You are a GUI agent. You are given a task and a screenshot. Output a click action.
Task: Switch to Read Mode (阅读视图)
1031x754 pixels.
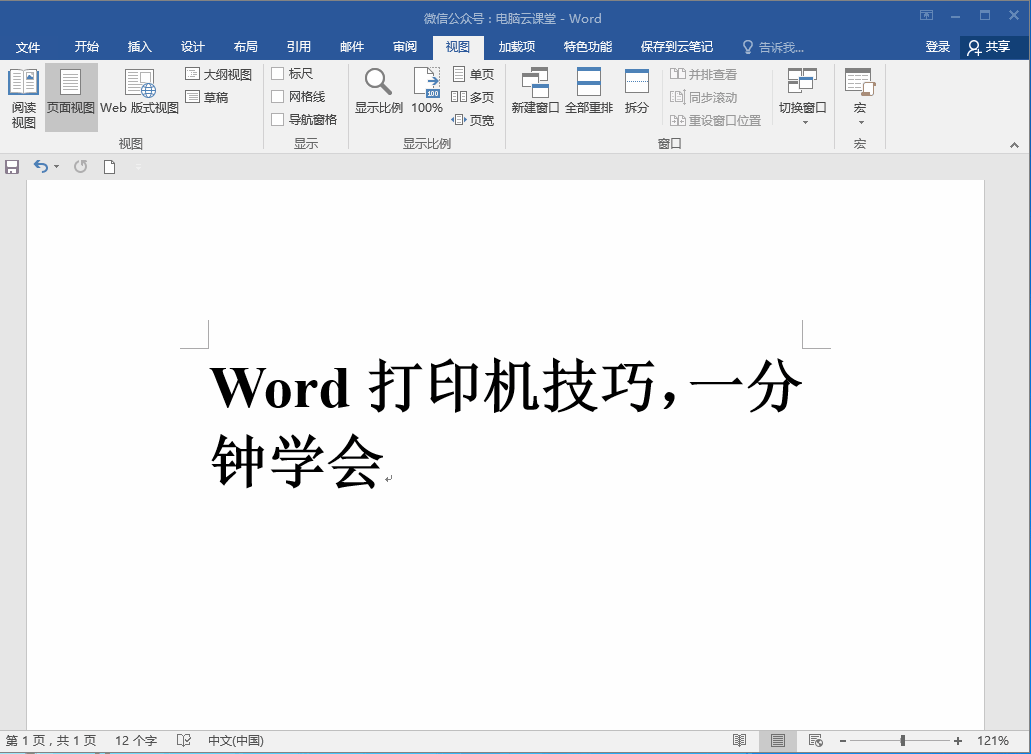click(23, 97)
